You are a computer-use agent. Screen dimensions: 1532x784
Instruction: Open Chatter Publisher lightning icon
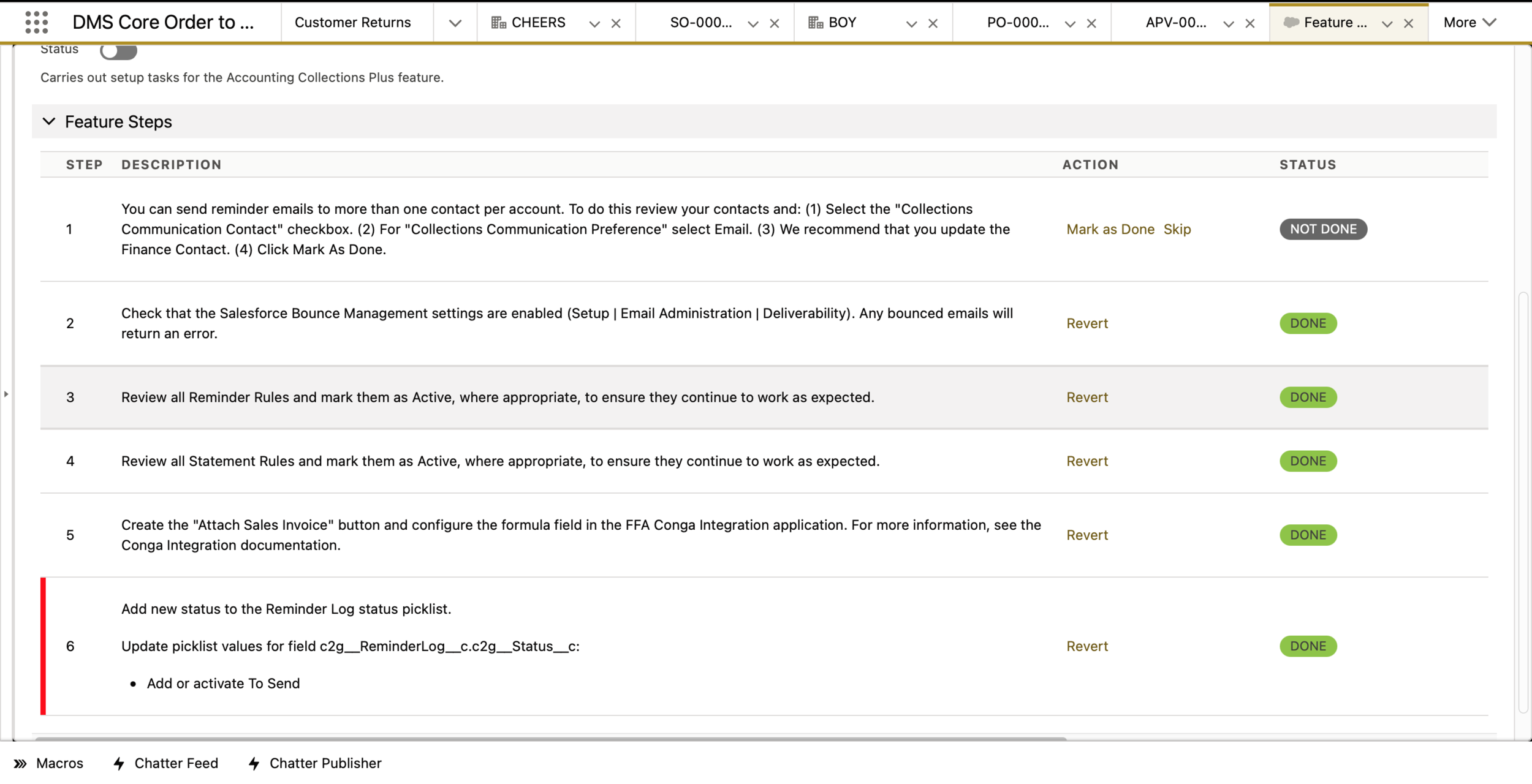tap(254, 763)
